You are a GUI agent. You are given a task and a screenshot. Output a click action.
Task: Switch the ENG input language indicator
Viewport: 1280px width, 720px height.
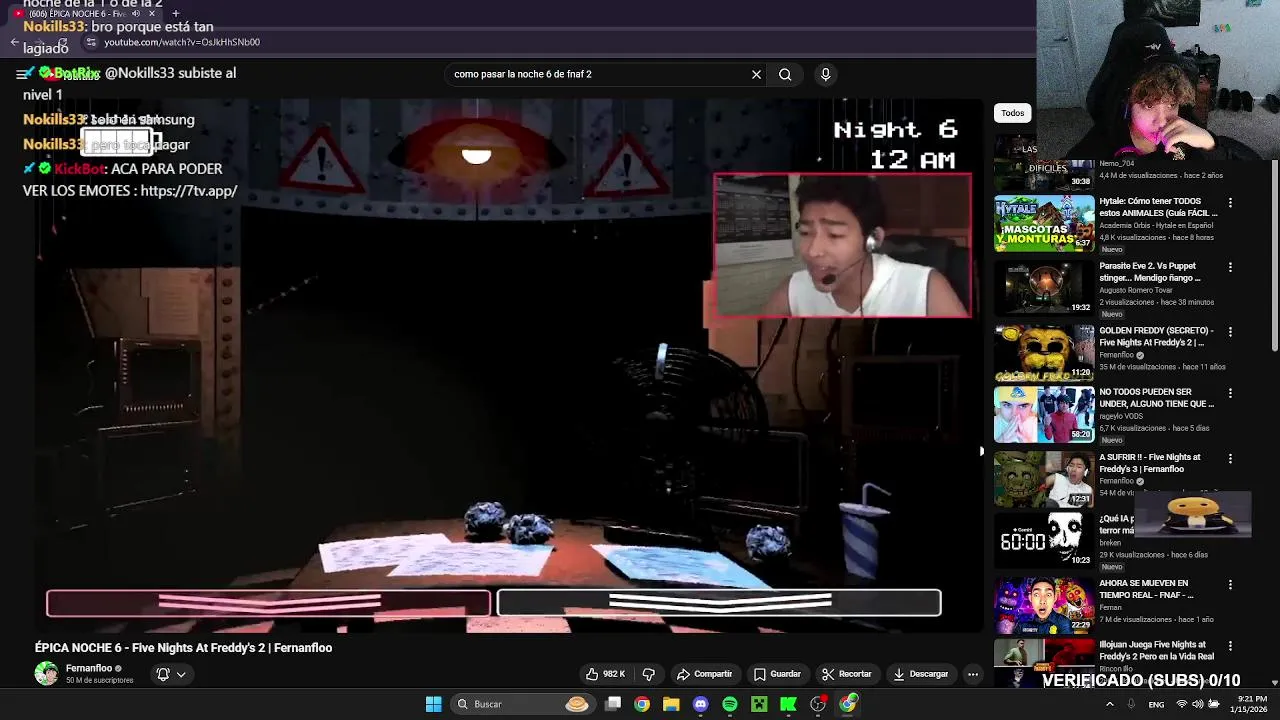(x=1156, y=704)
